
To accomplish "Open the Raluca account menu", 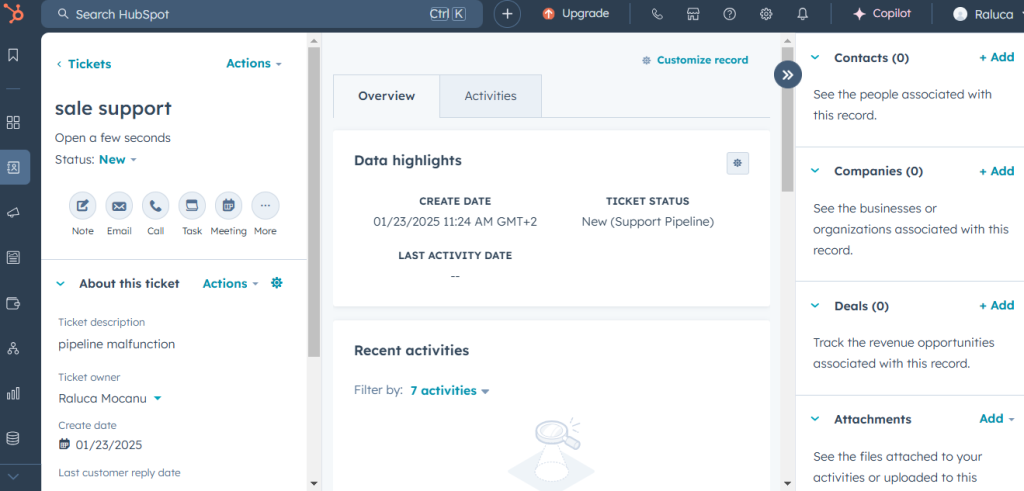I will click(x=985, y=14).
